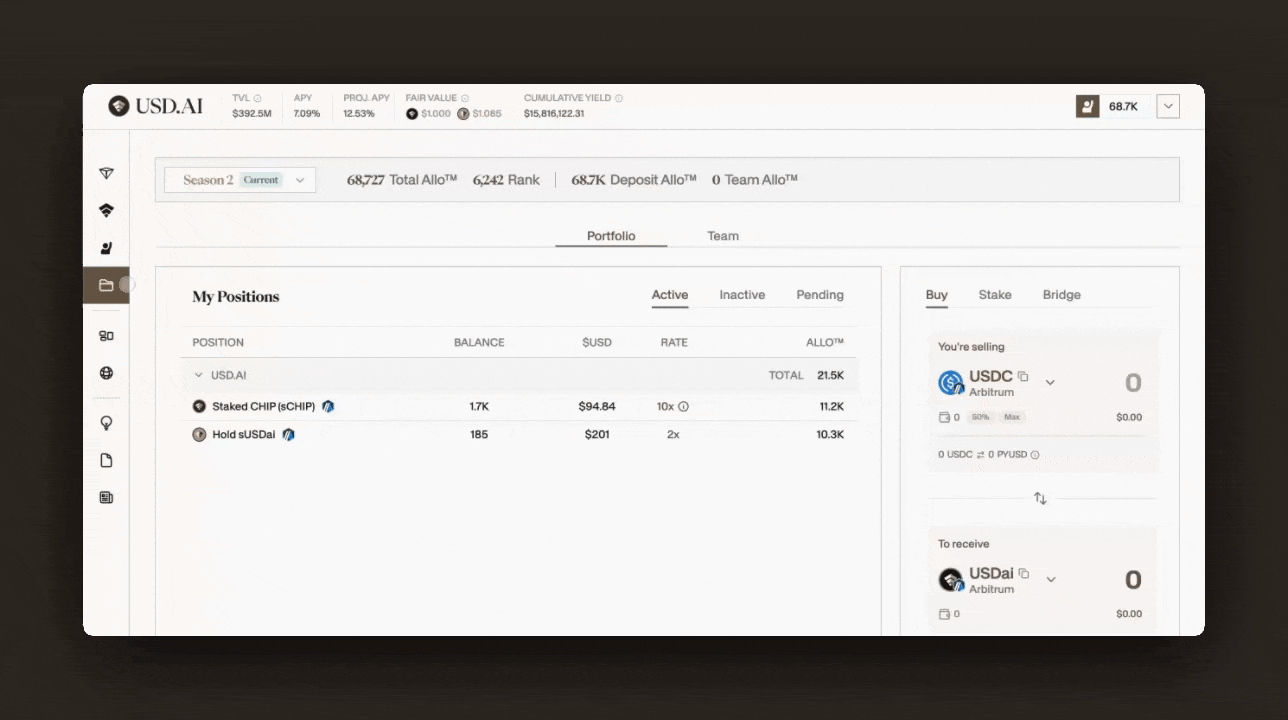Open the USDai token selector chevron
Image resolution: width=1288 pixels, height=720 pixels.
pos(1051,579)
